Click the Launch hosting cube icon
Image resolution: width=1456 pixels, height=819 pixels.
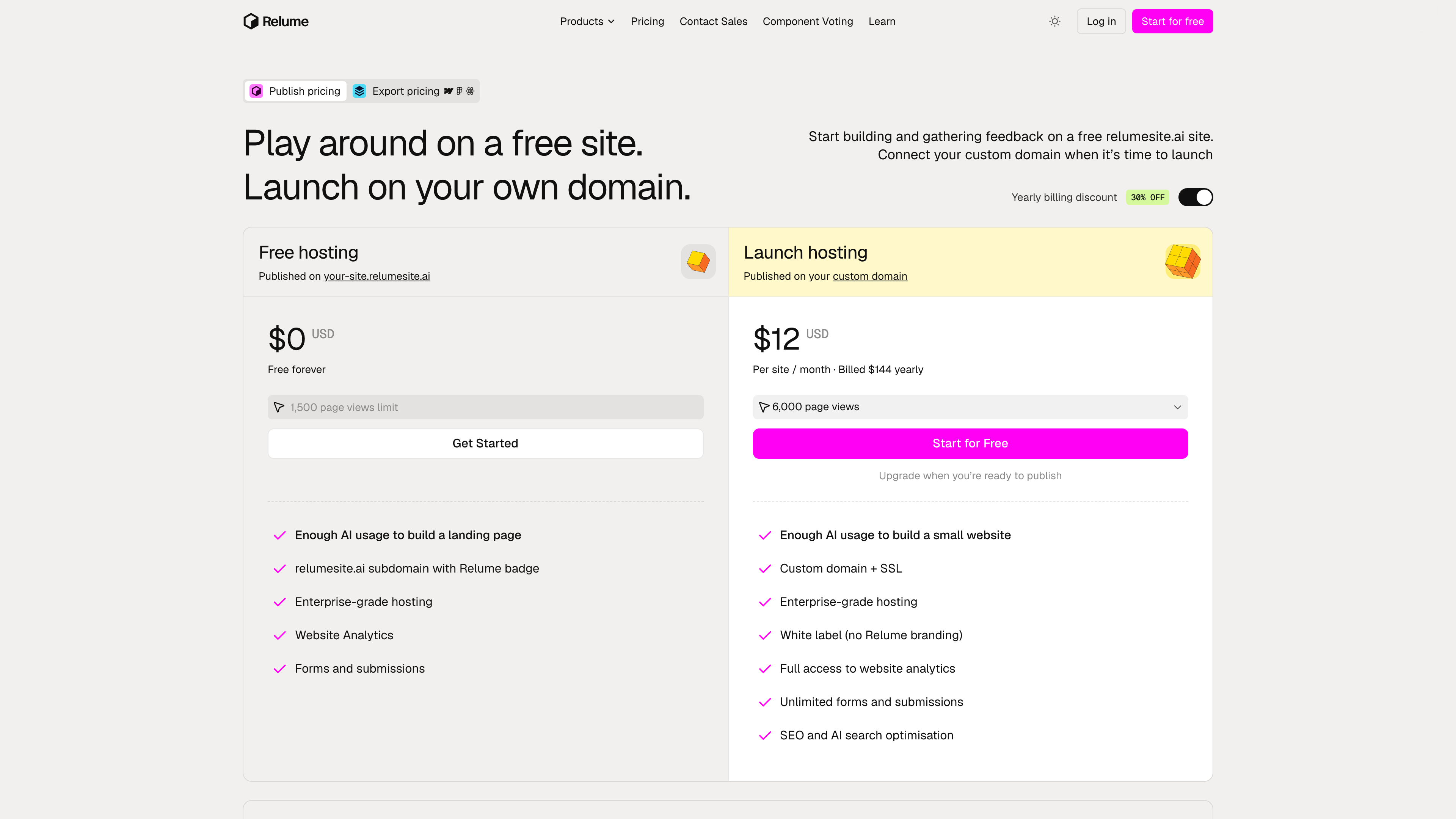(x=1183, y=261)
